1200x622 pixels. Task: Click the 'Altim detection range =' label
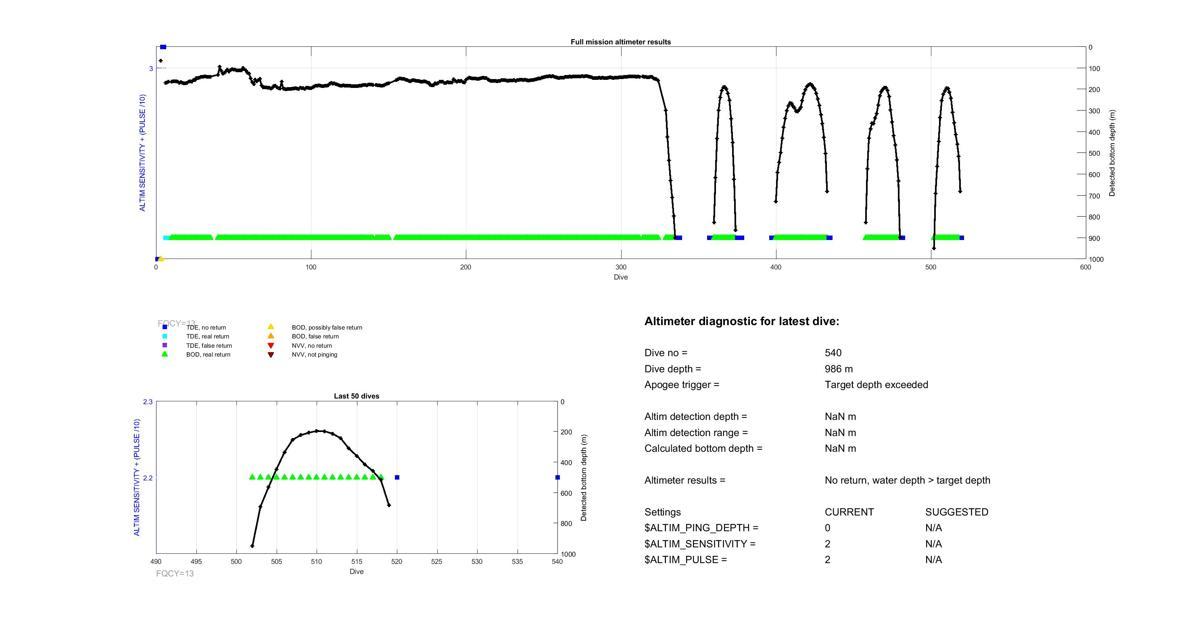[x=696, y=433]
